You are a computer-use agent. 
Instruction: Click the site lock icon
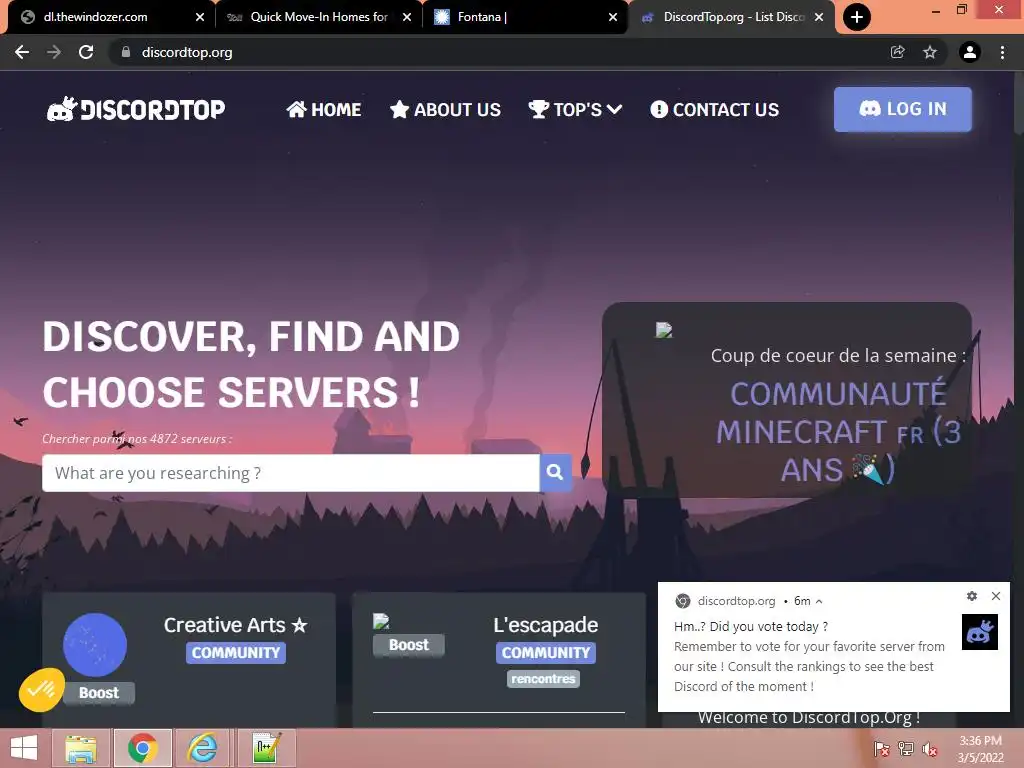click(x=126, y=52)
